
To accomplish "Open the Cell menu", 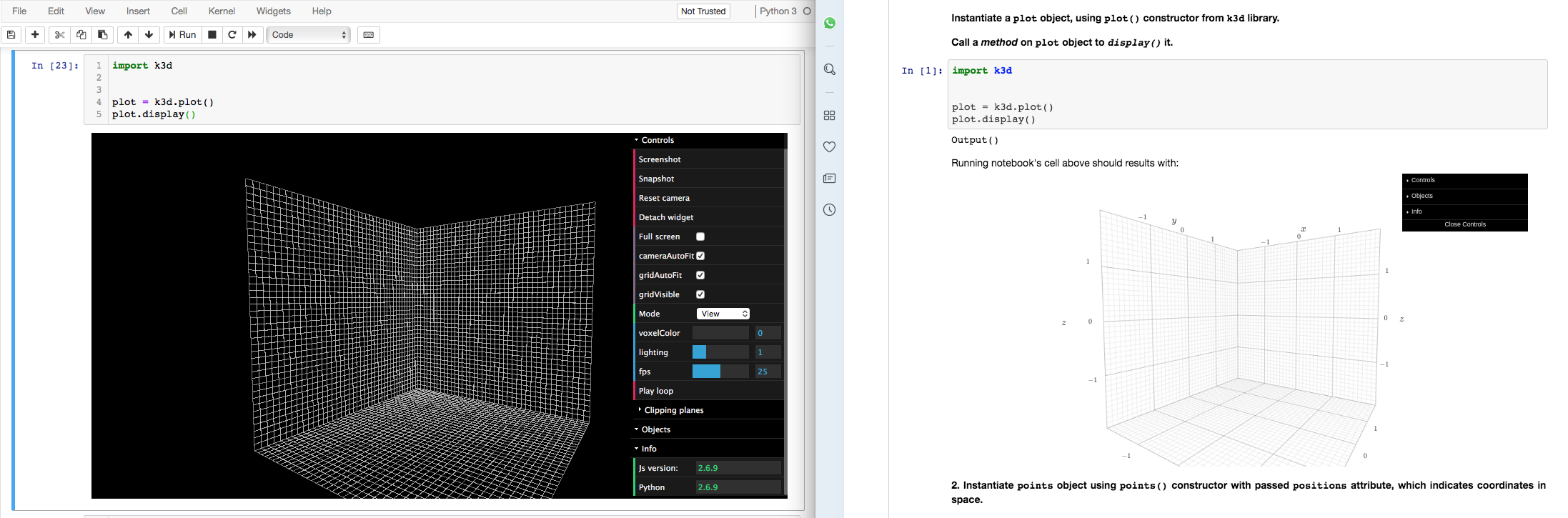I will point(179,11).
